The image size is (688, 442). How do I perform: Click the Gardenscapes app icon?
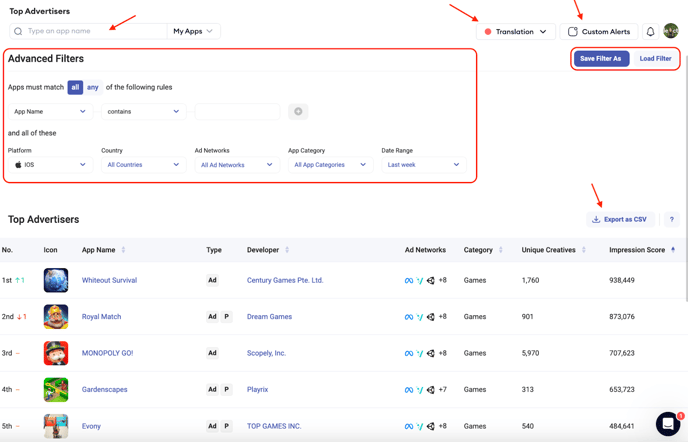56,389
